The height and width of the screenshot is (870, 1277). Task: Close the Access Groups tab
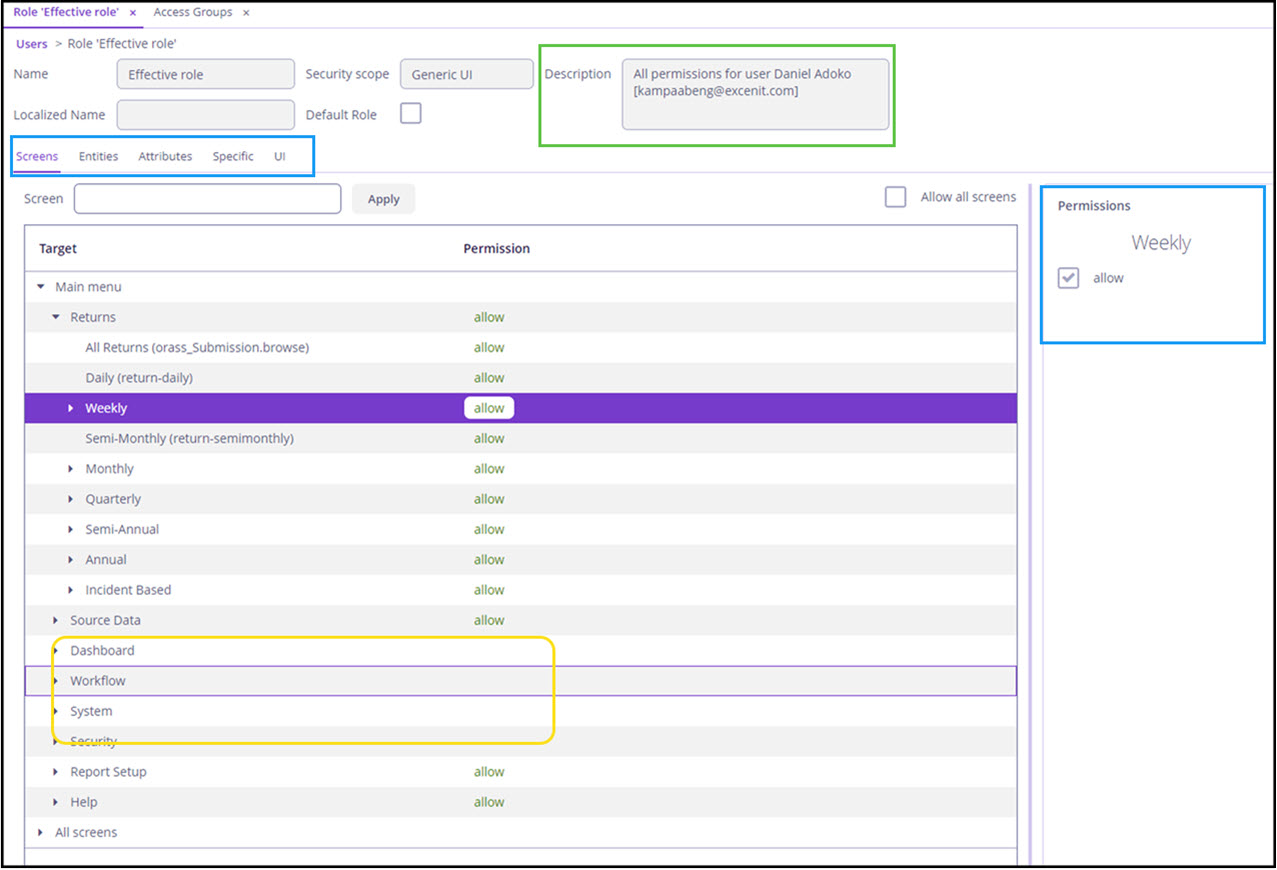(246, 13)
